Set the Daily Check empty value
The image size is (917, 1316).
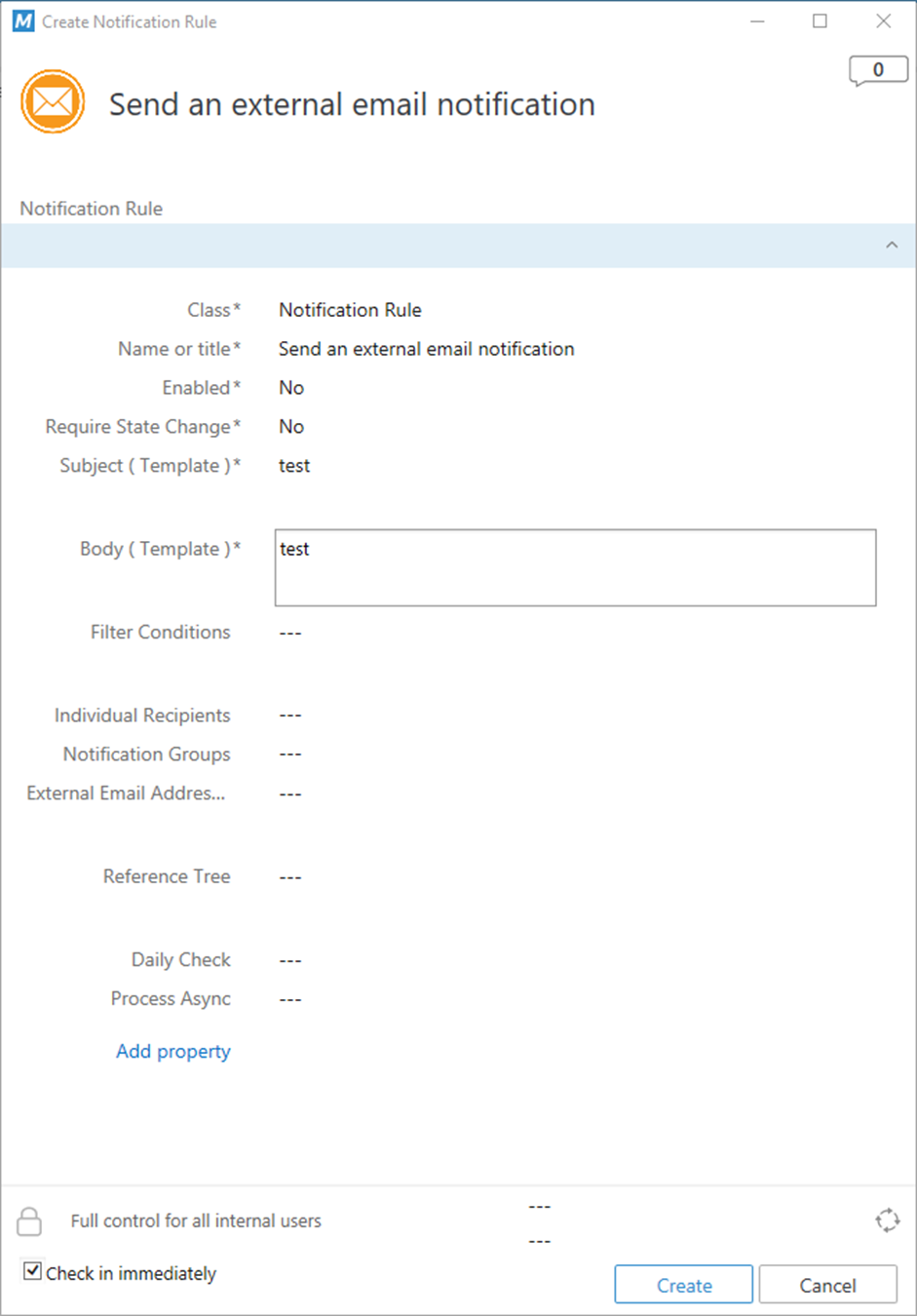tap(290, 960)
